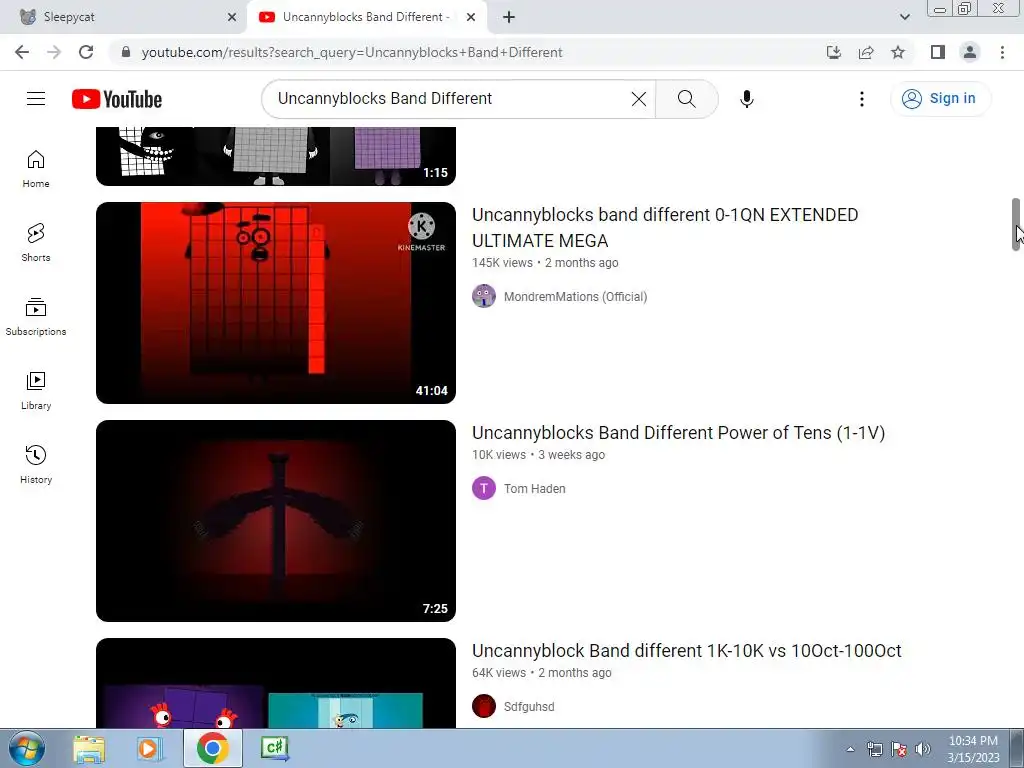
Task: Open Shorts in the sidebar
Action: 36,243
